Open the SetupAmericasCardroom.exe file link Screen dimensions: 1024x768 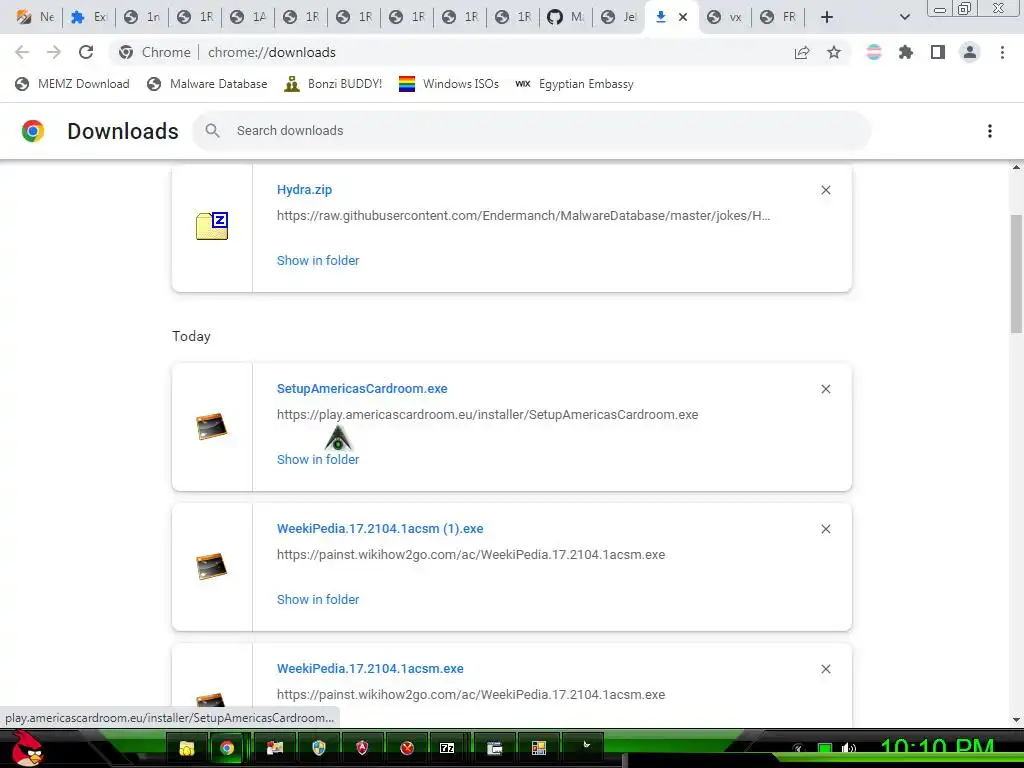(362, 389)
